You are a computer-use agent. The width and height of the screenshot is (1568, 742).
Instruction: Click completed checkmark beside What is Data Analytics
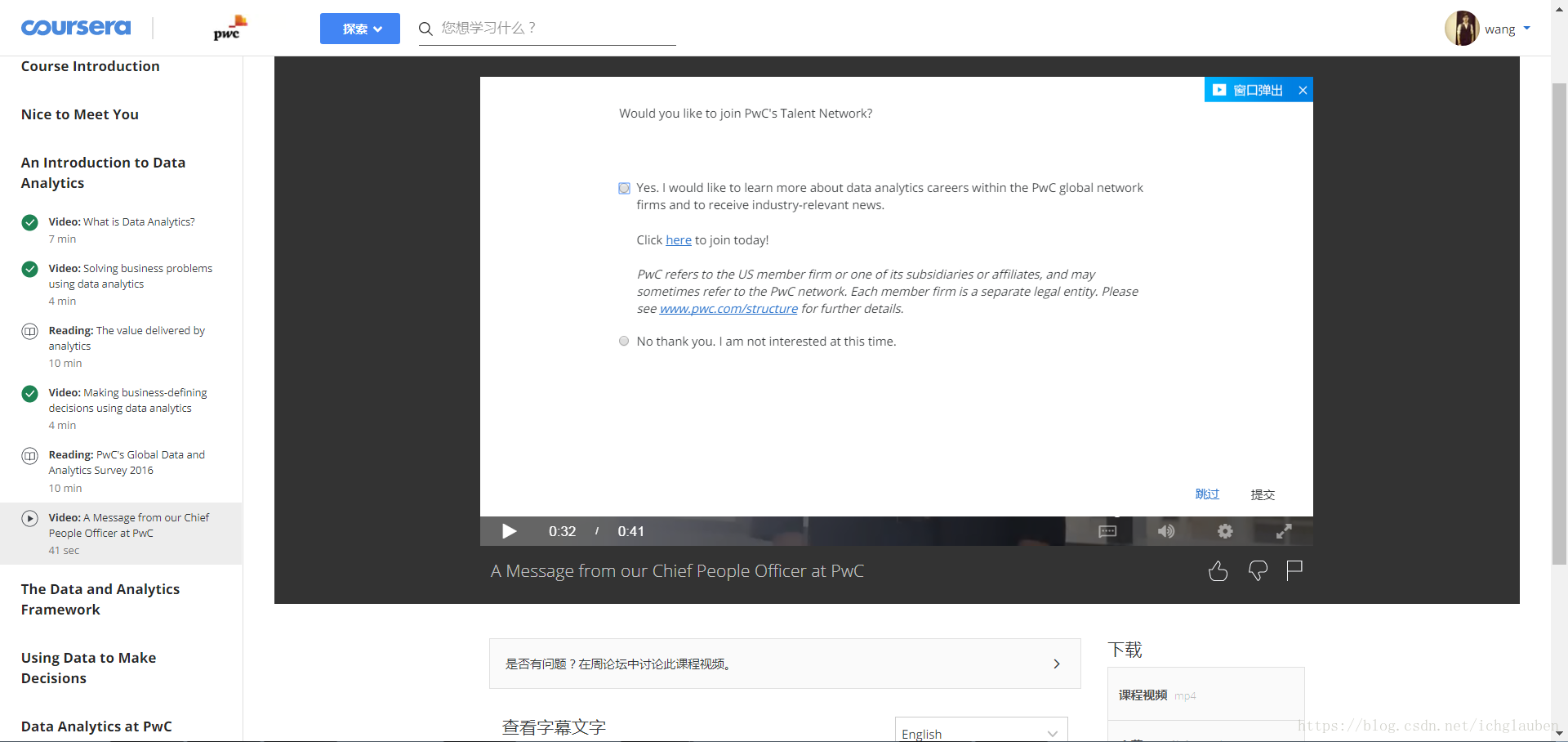[x=29, y=222]
